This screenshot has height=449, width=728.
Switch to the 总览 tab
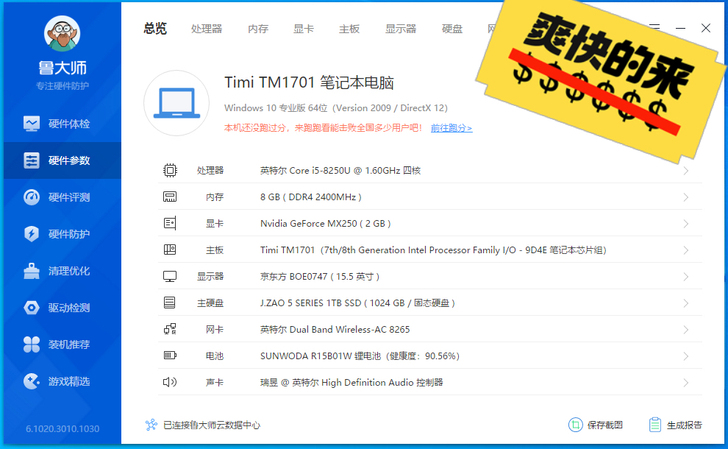point(155,29)
